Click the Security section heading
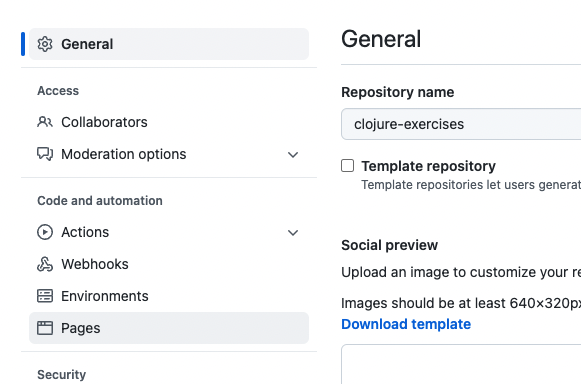 point(62,375)
